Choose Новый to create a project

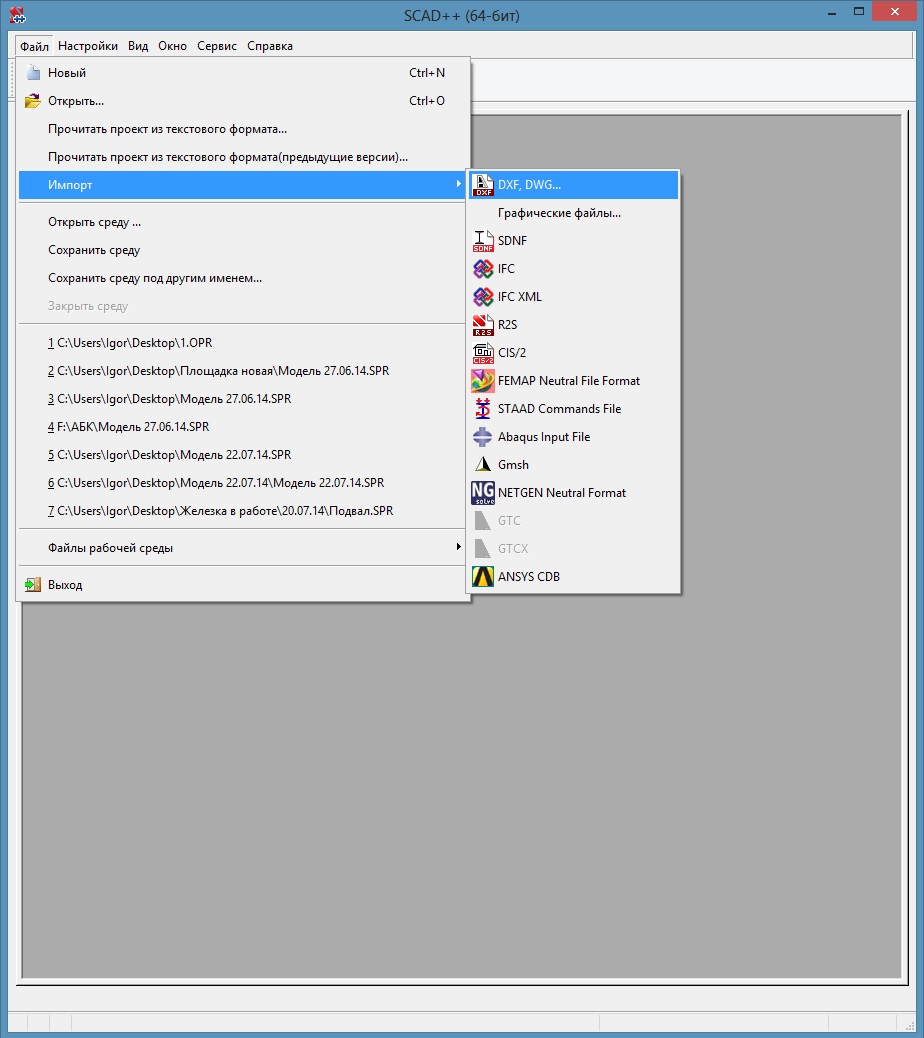coord(244,73)
